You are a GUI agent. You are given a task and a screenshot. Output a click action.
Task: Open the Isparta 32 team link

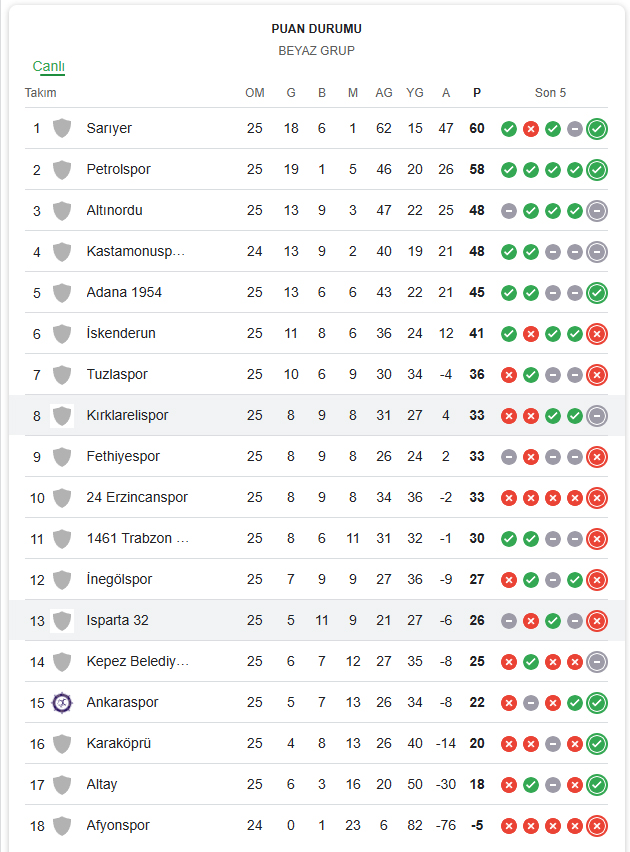coord(117,620)
